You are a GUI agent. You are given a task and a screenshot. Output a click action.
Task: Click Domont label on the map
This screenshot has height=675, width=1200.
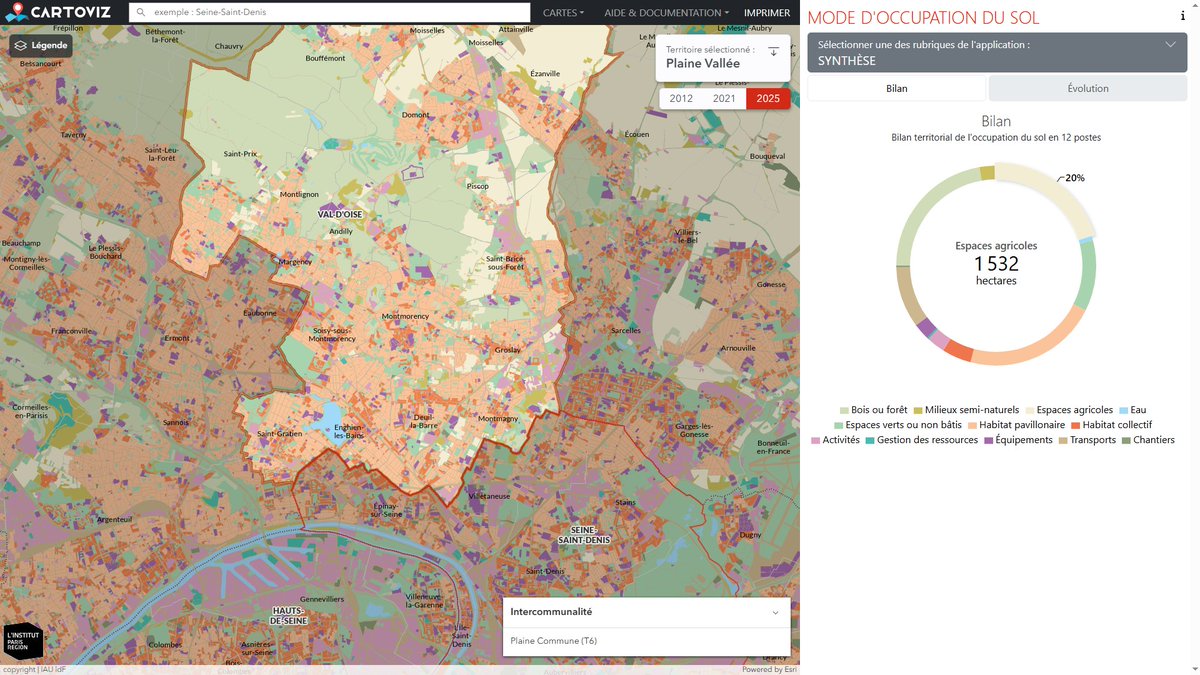click(415, 115)
